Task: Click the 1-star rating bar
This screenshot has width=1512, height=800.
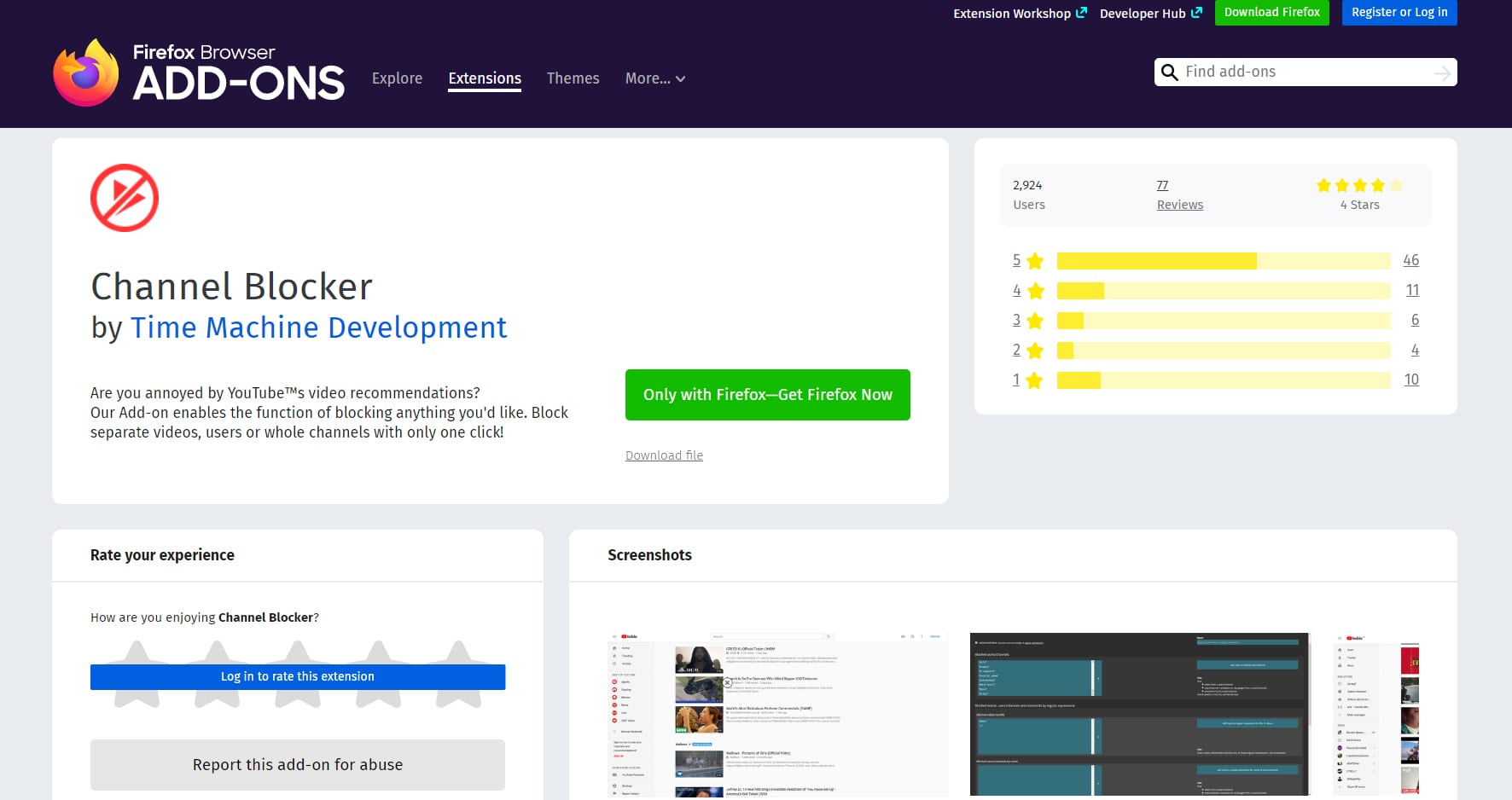Action: tap(1224, 380)
